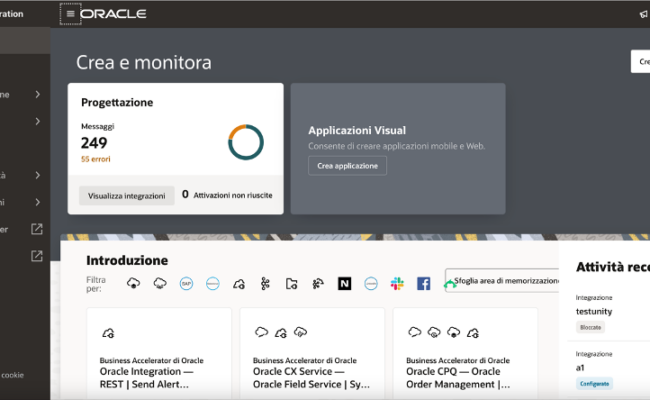Click the 'Bloccato' status badge

pyautogui.click(x=590, y=327)
